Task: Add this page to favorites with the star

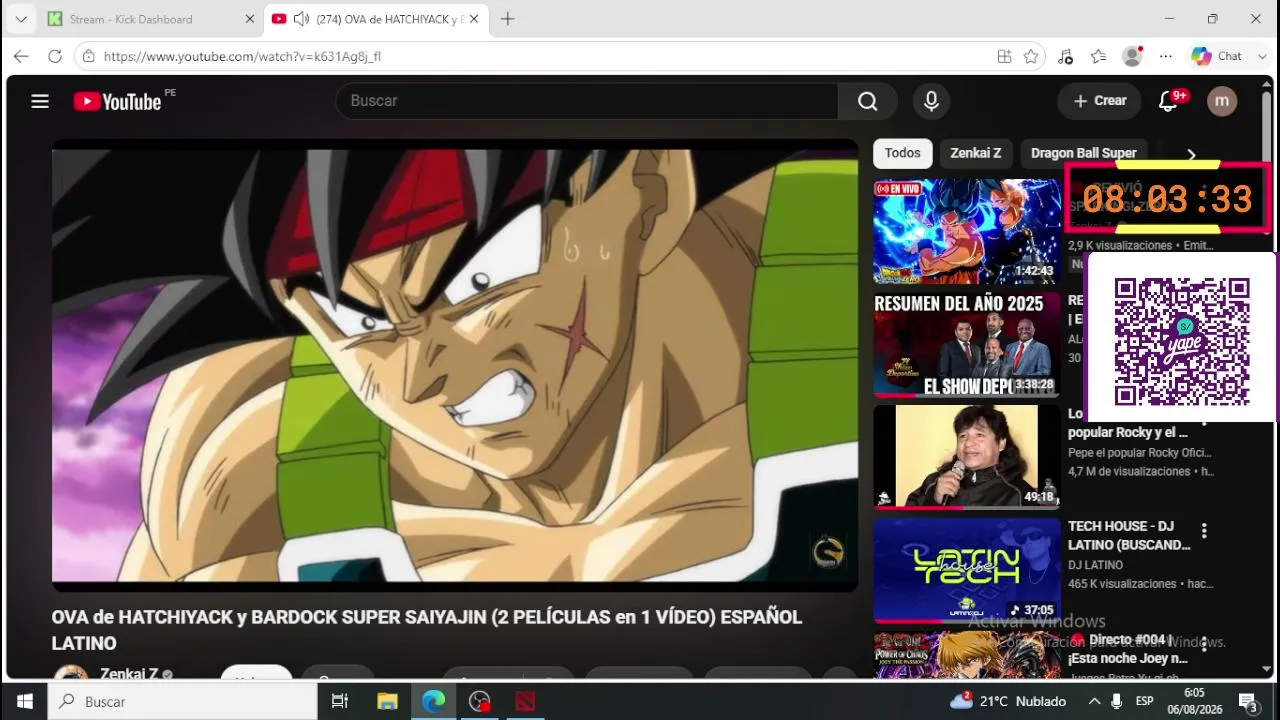Action: click(x=1031, y=56)
